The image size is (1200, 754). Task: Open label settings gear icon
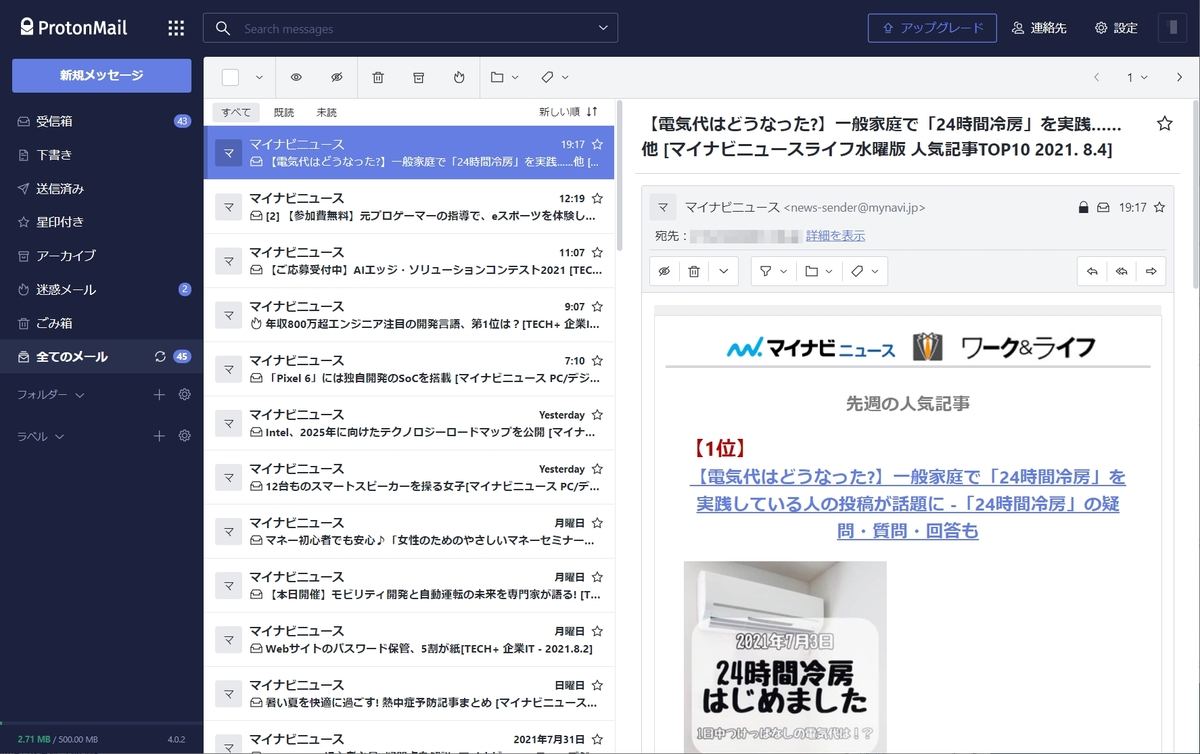point(184,436)
